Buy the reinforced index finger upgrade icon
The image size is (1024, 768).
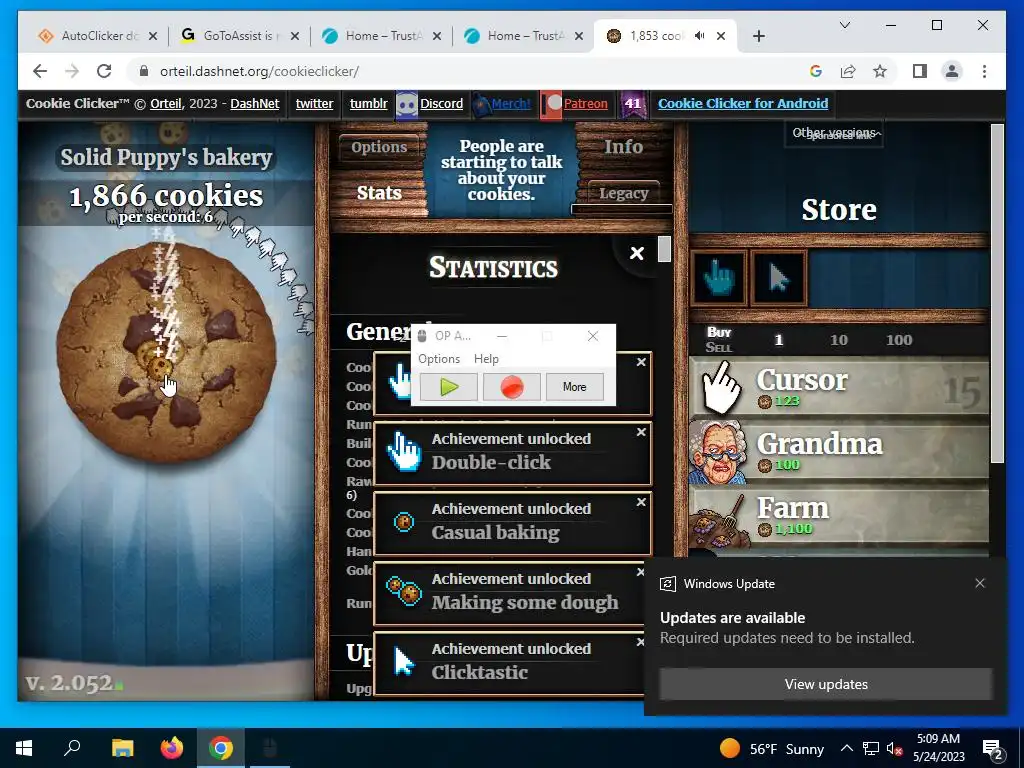[718, 278]
